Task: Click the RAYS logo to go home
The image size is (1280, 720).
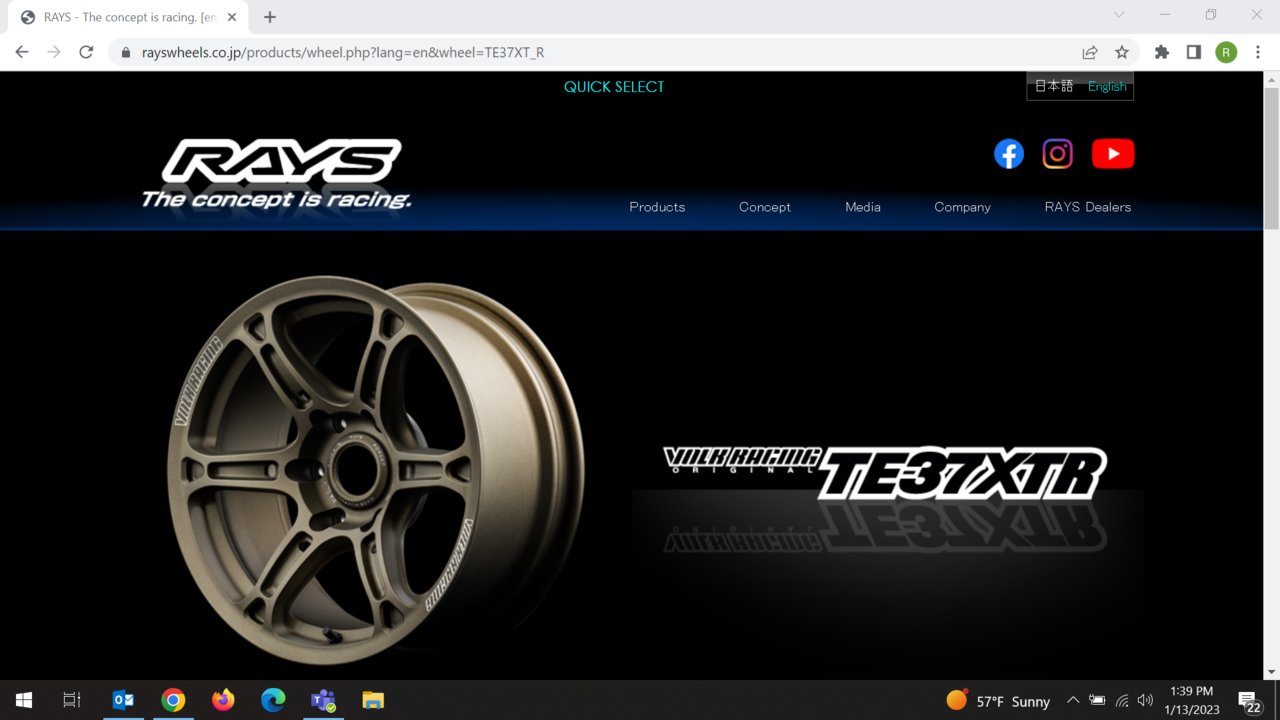Action: 277,173
